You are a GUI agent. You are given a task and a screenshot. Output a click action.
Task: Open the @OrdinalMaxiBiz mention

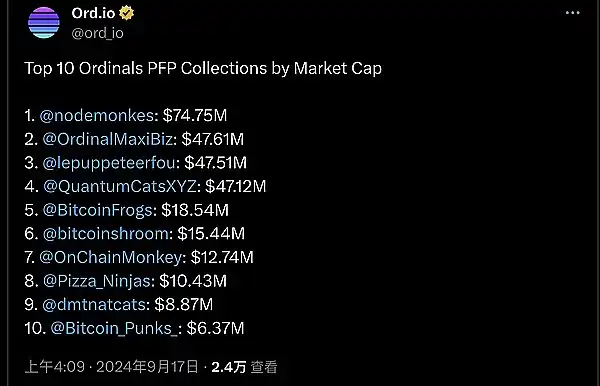click(108, 139)
